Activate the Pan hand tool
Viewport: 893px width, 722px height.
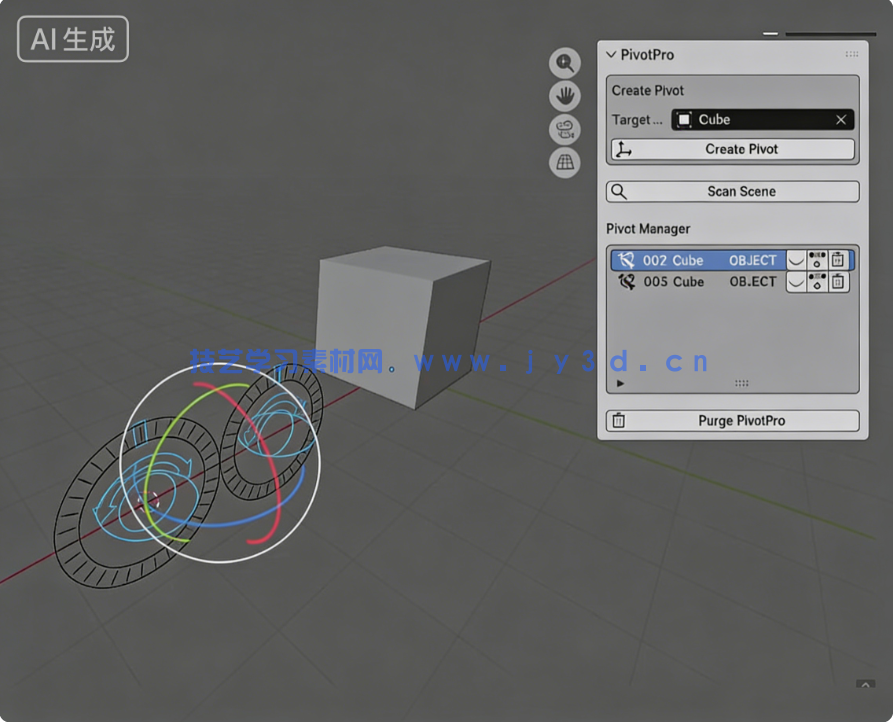(564, 96)
